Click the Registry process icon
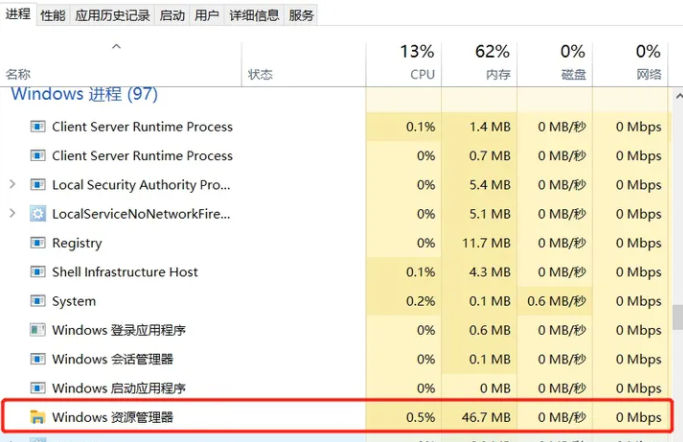683x442 pixels. tap(37, 243)
